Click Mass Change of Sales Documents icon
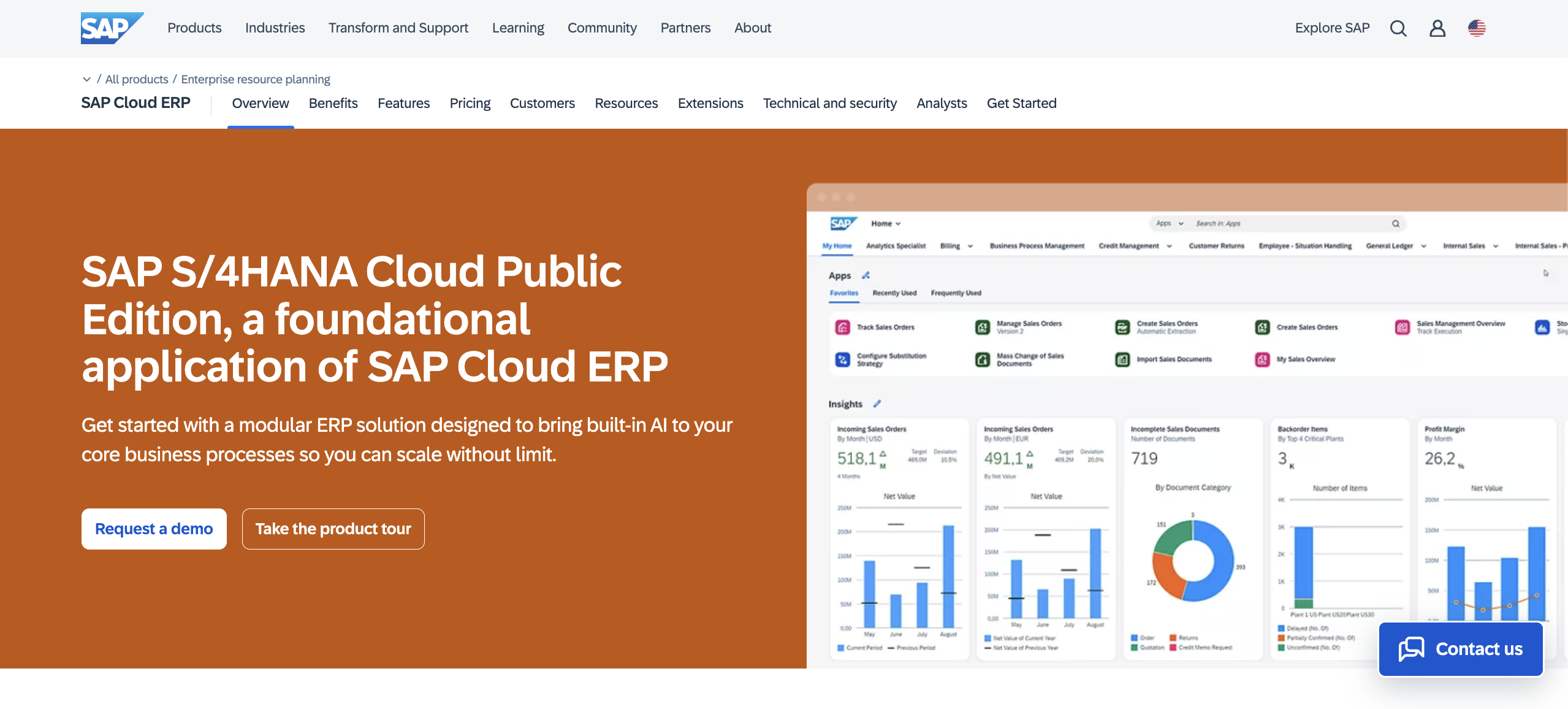This screenshot has height=709, width=1568. click(983, 359)
